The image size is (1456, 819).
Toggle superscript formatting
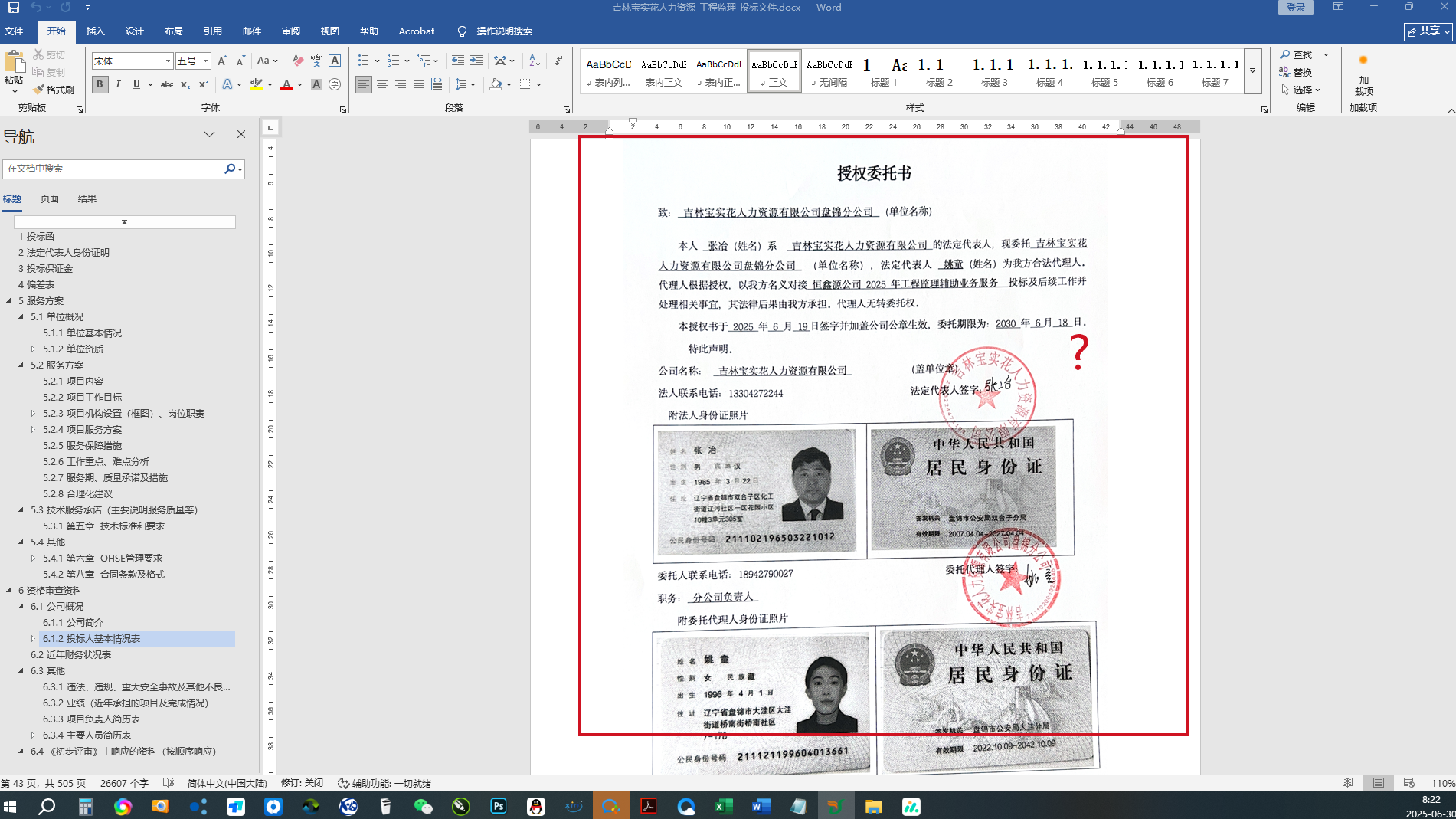[x=203, y=84]
